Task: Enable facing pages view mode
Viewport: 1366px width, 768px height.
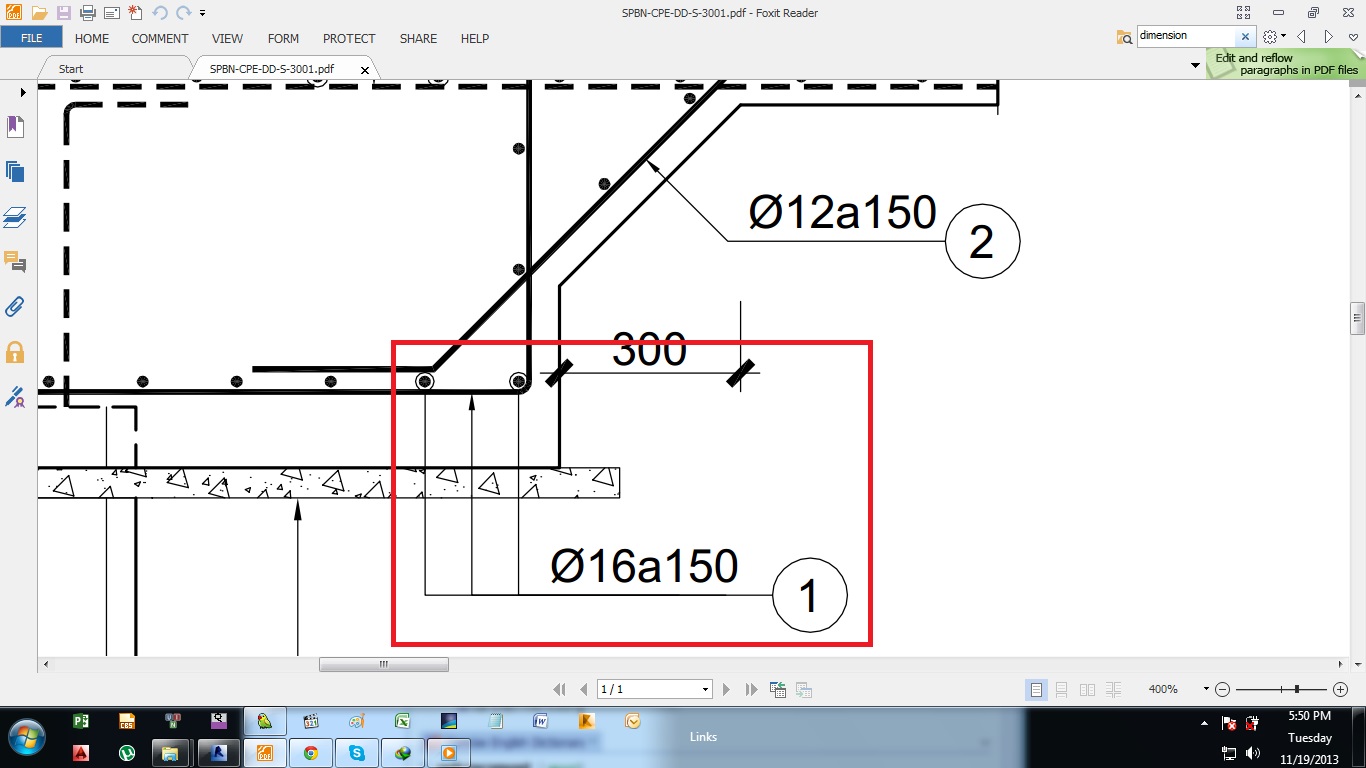Action: (x=1088, y=689)
